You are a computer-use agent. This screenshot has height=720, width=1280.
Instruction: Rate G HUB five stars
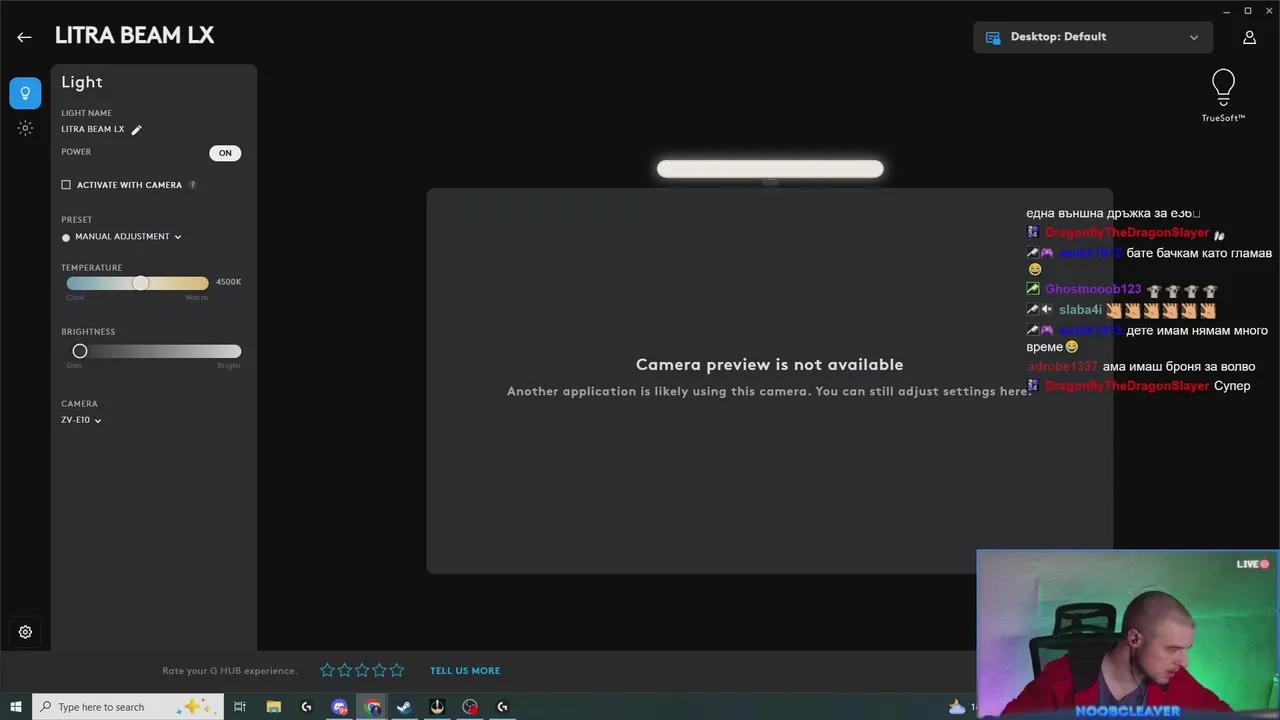[x=397, y=670]
